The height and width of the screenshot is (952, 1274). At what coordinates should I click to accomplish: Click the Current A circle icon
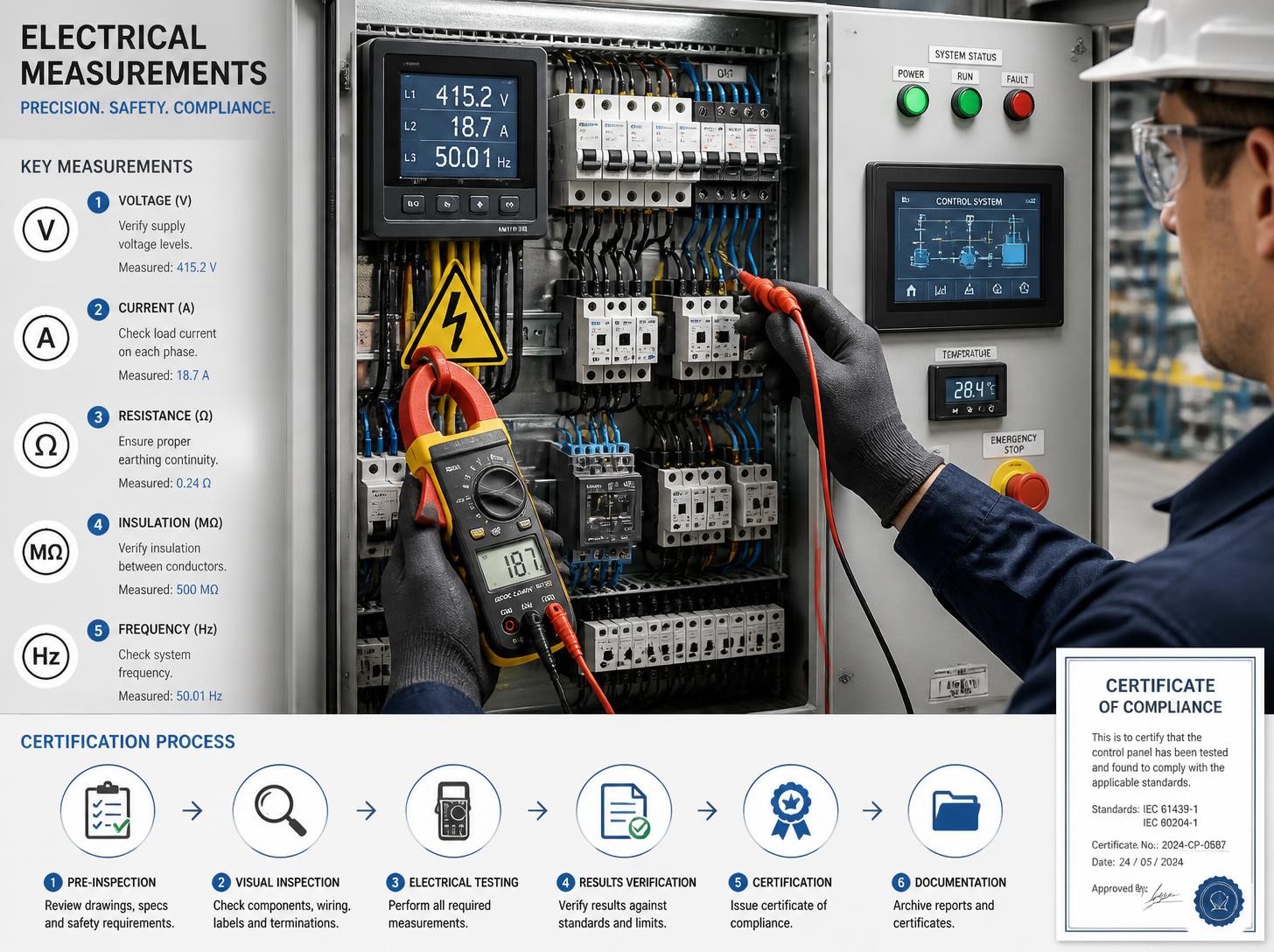coord(46,338)
